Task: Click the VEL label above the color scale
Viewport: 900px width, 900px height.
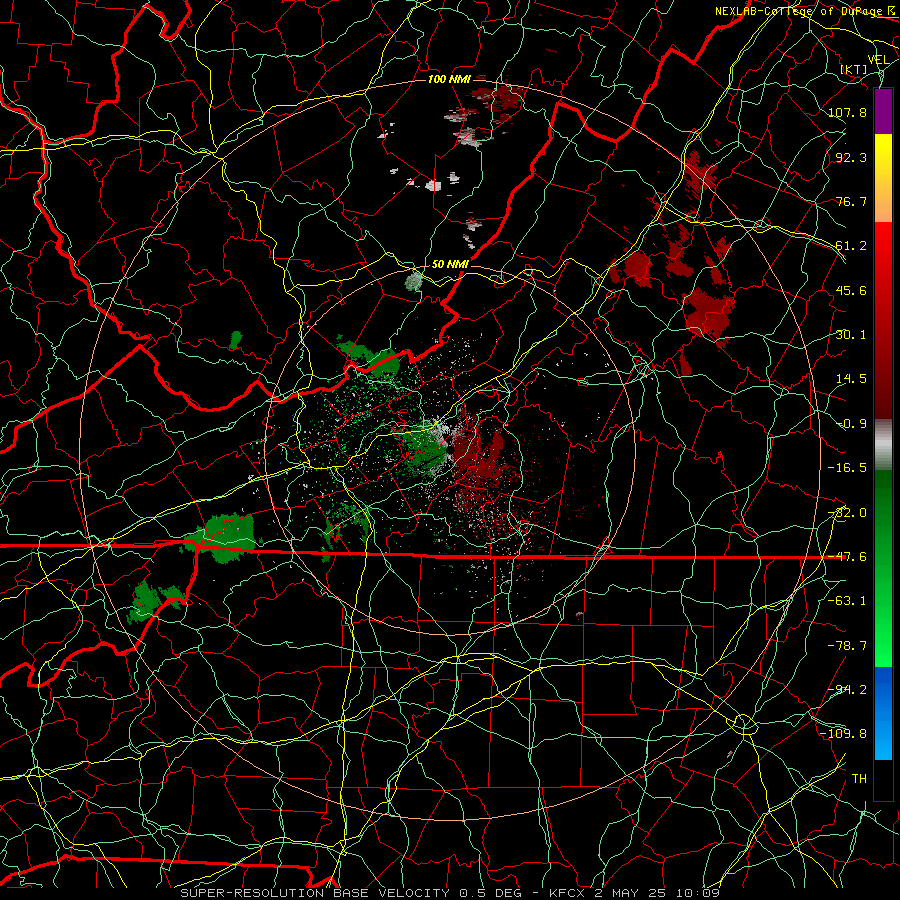Action: click(x=878, y=60)
